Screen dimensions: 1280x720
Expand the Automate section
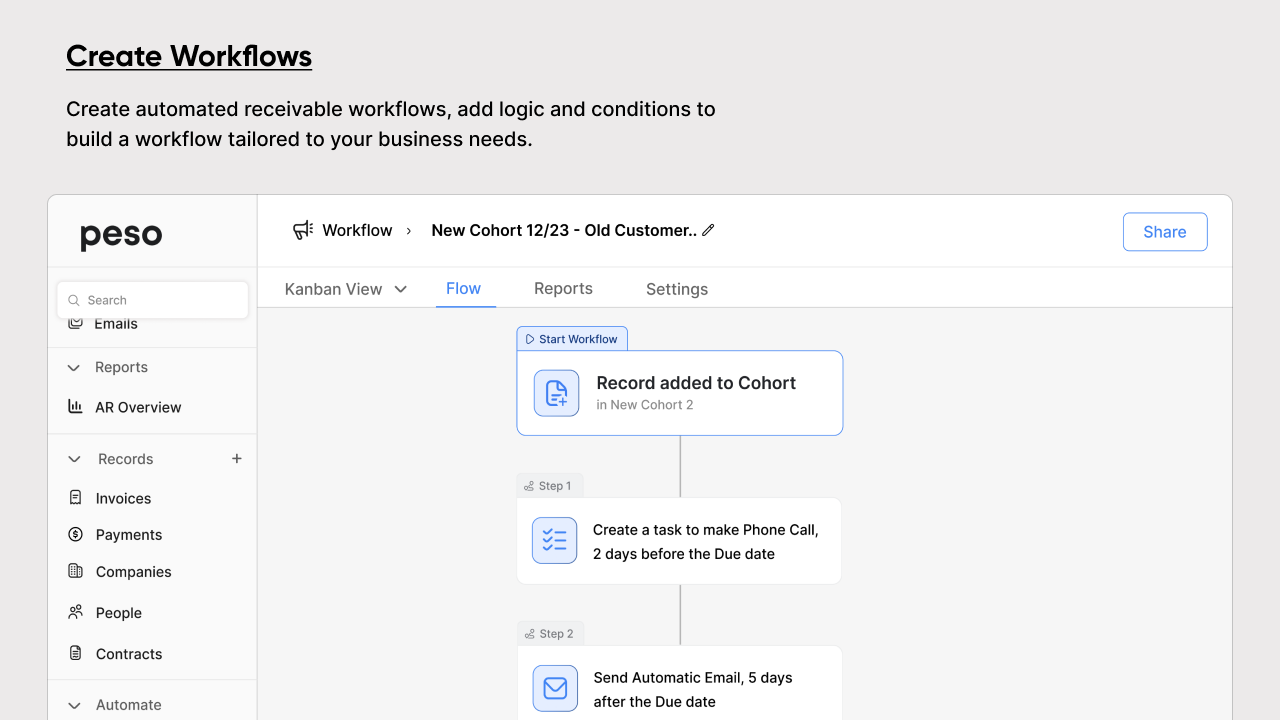(73, 705)
